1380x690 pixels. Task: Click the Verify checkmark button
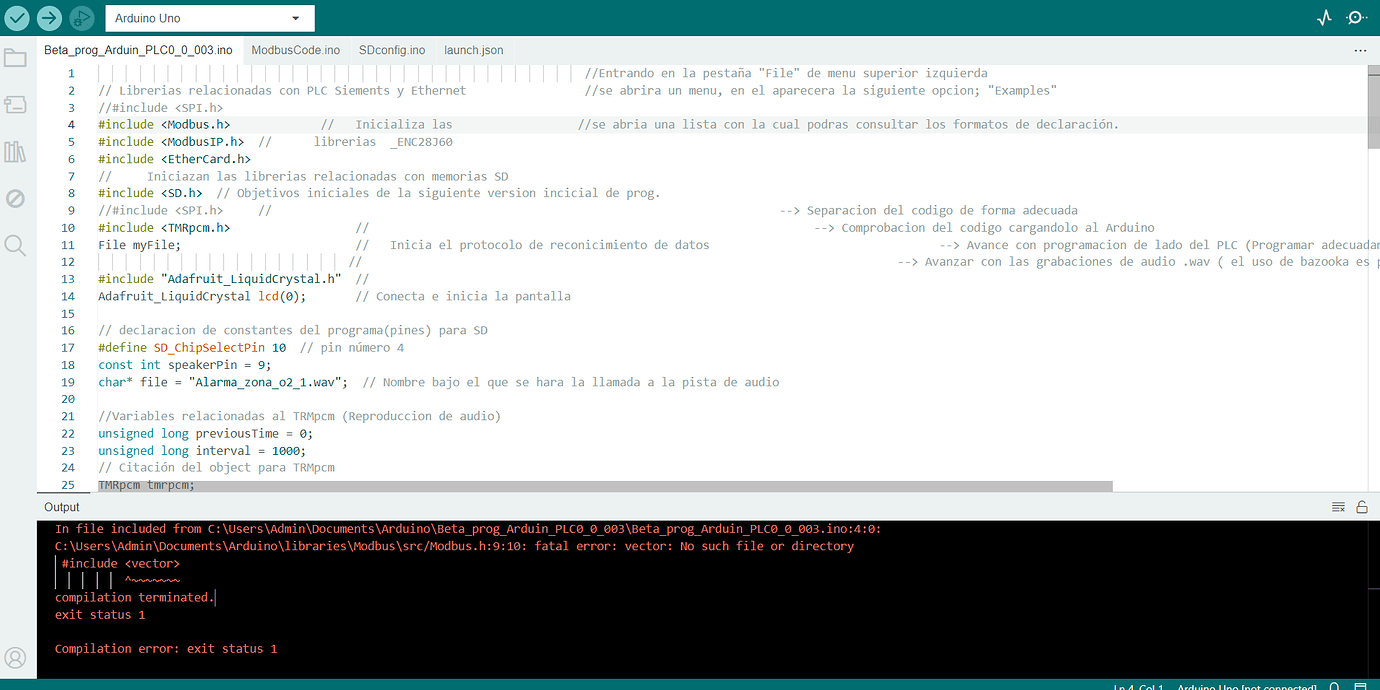tap(17, 18)
